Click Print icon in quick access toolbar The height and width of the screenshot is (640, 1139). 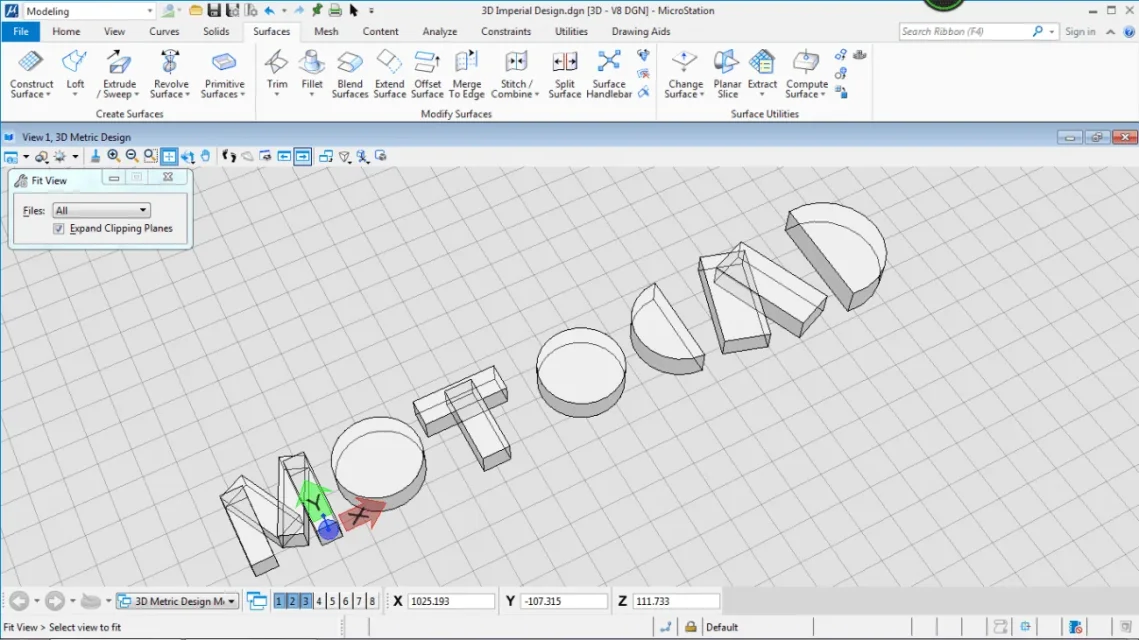click(x=335, y=10)
